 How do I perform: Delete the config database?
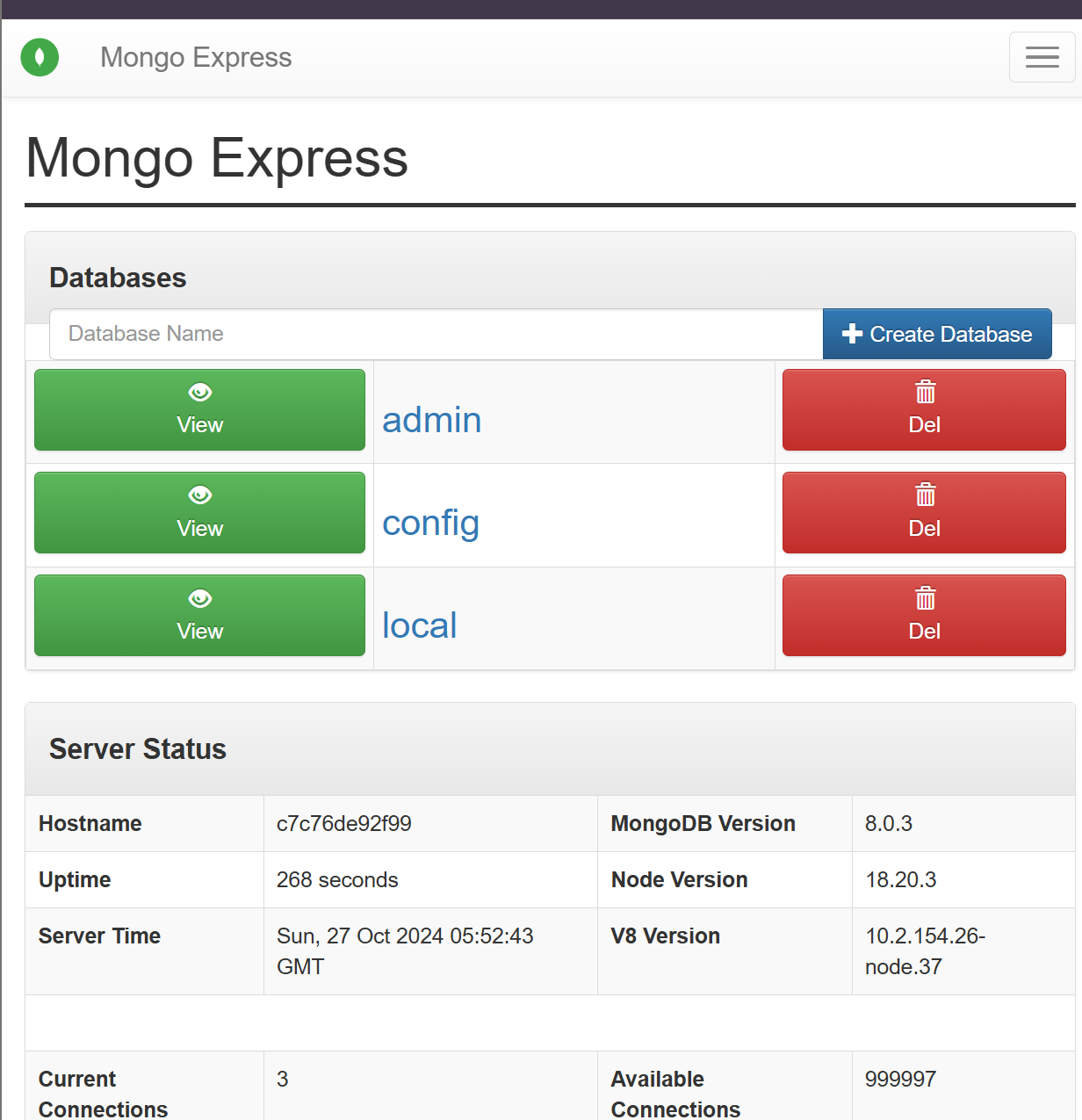click(924, 512)
